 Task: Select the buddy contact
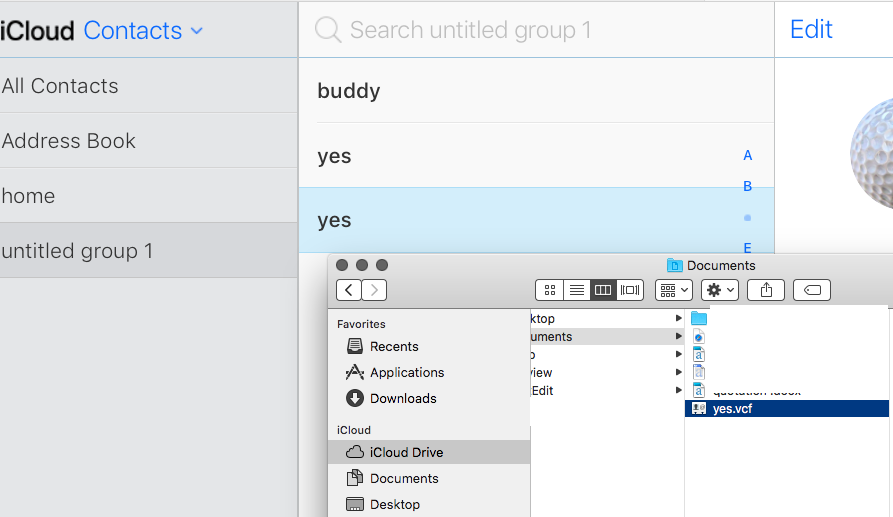click(536, 91)
